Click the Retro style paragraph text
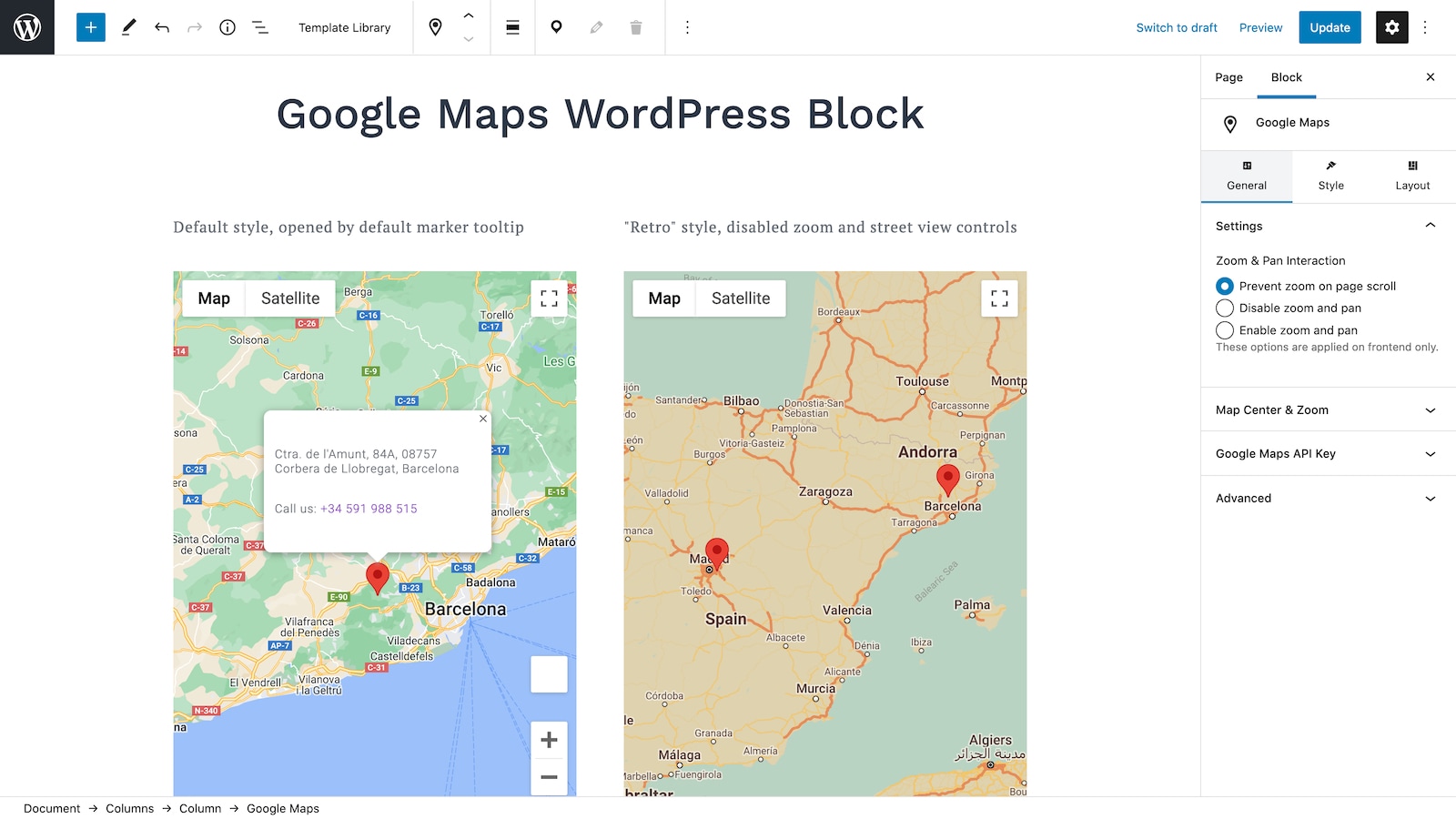This screenshot has height=819, width=1456. 821,227
